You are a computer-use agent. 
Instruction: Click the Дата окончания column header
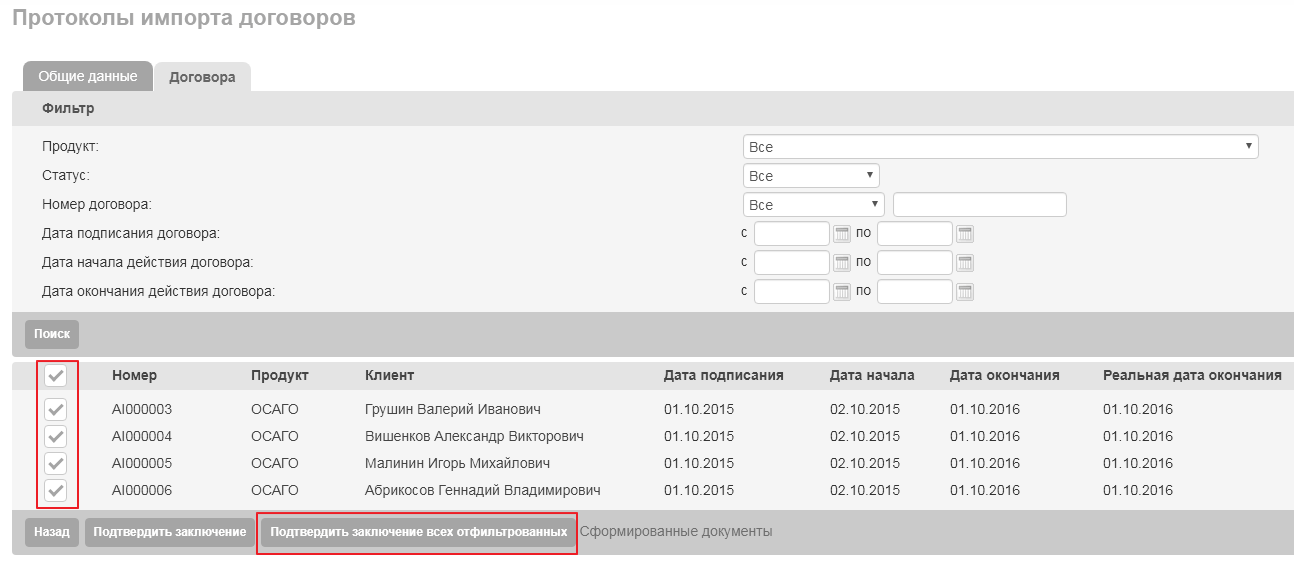pyautogui.click(x=1005, y=375)
